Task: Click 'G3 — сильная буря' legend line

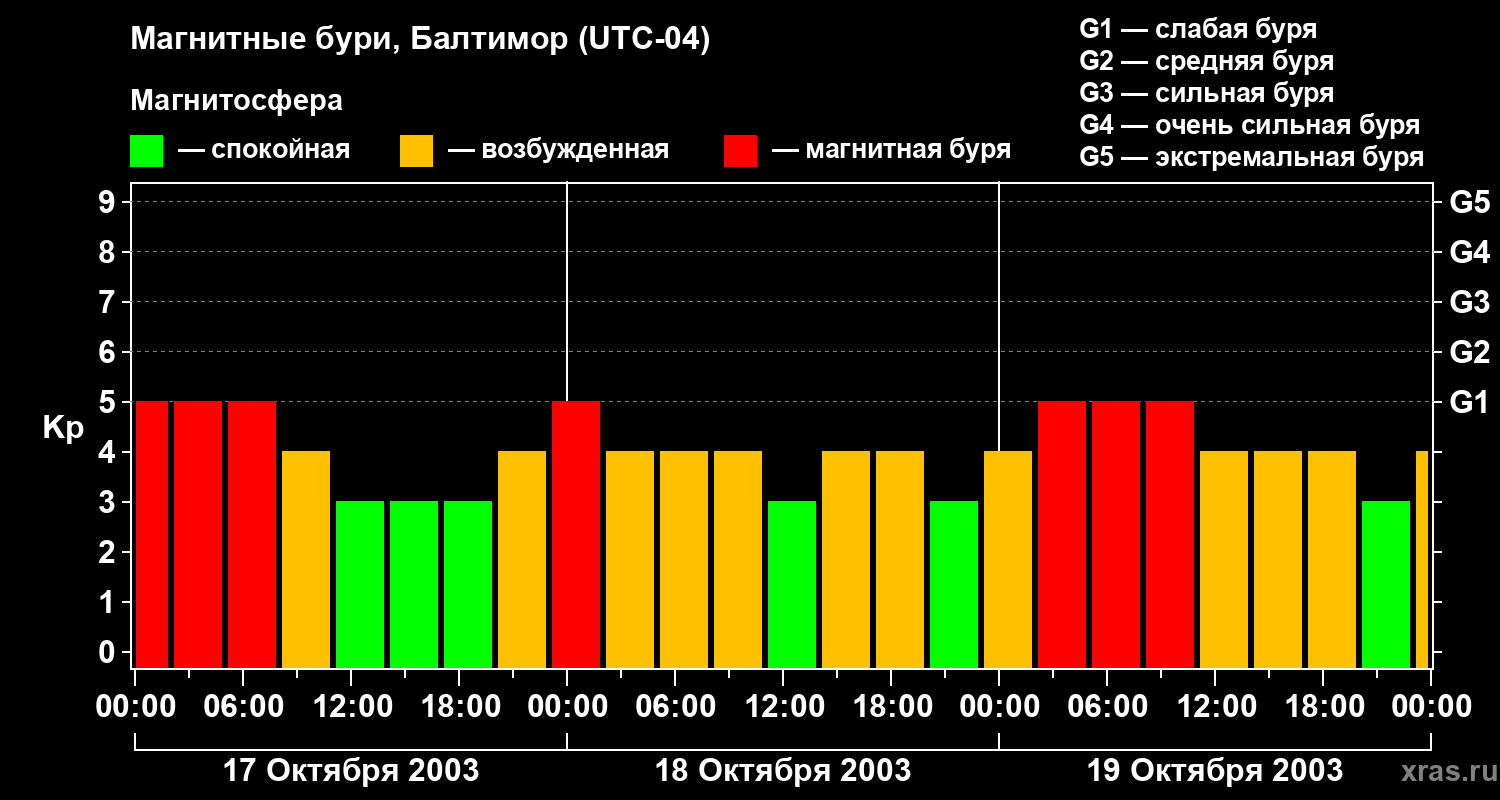Action: pyautogui.click(x=1207, y=93)
